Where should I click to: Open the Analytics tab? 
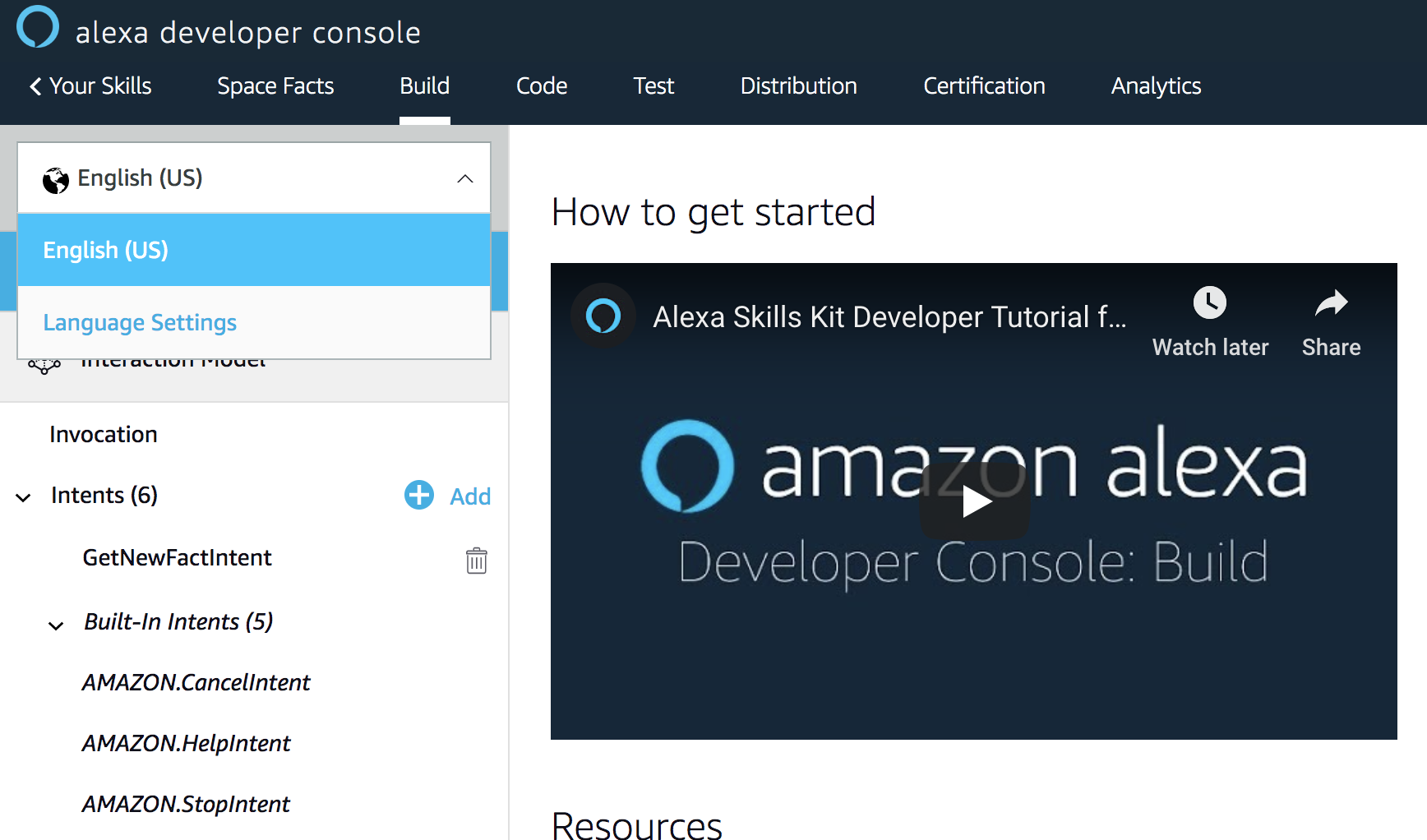click(1155, 85)
